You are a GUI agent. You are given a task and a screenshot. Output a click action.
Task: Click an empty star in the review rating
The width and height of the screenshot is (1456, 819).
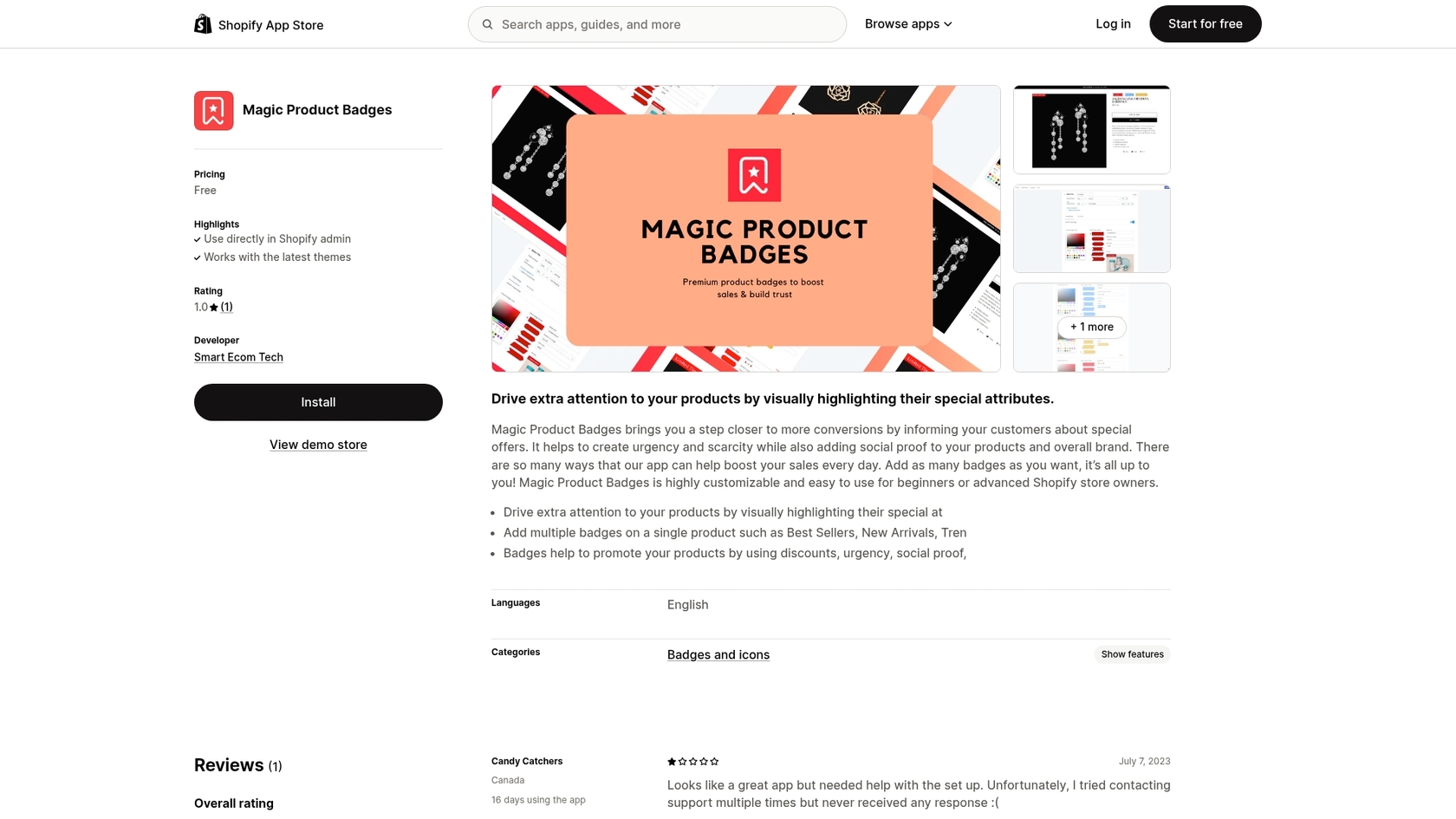693,761
